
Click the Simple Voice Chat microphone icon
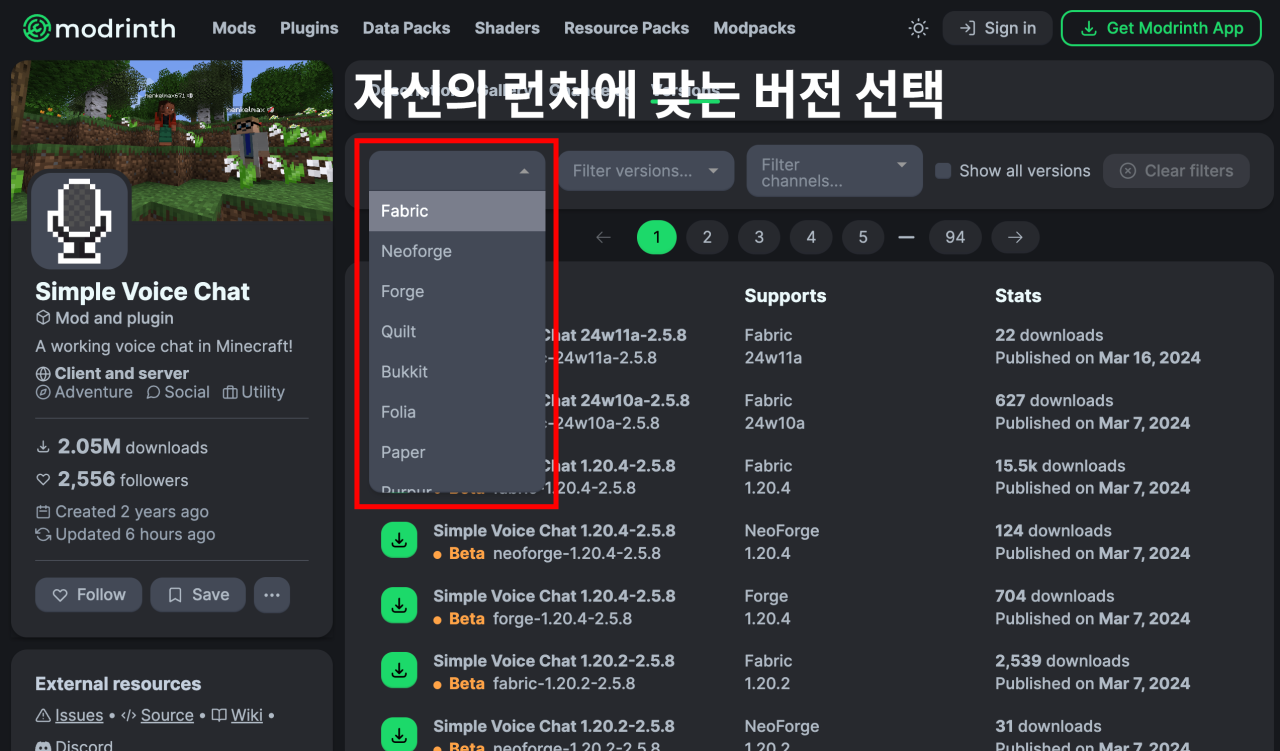click(80, 220)
